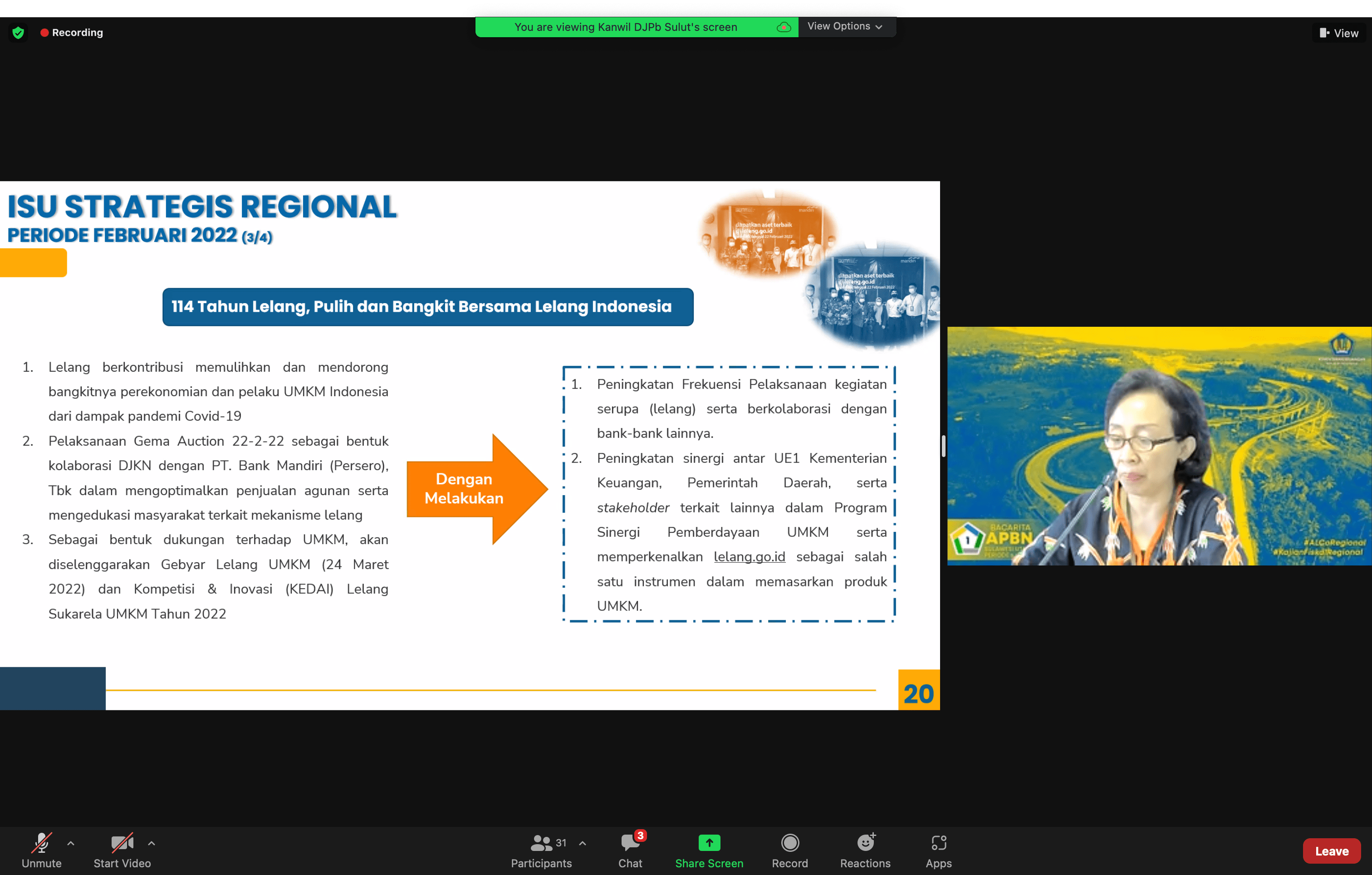The width and height of the screenshot is (1372, 875).
Task: Expand the arrow beside Participants count
Action: coord(582,843)
